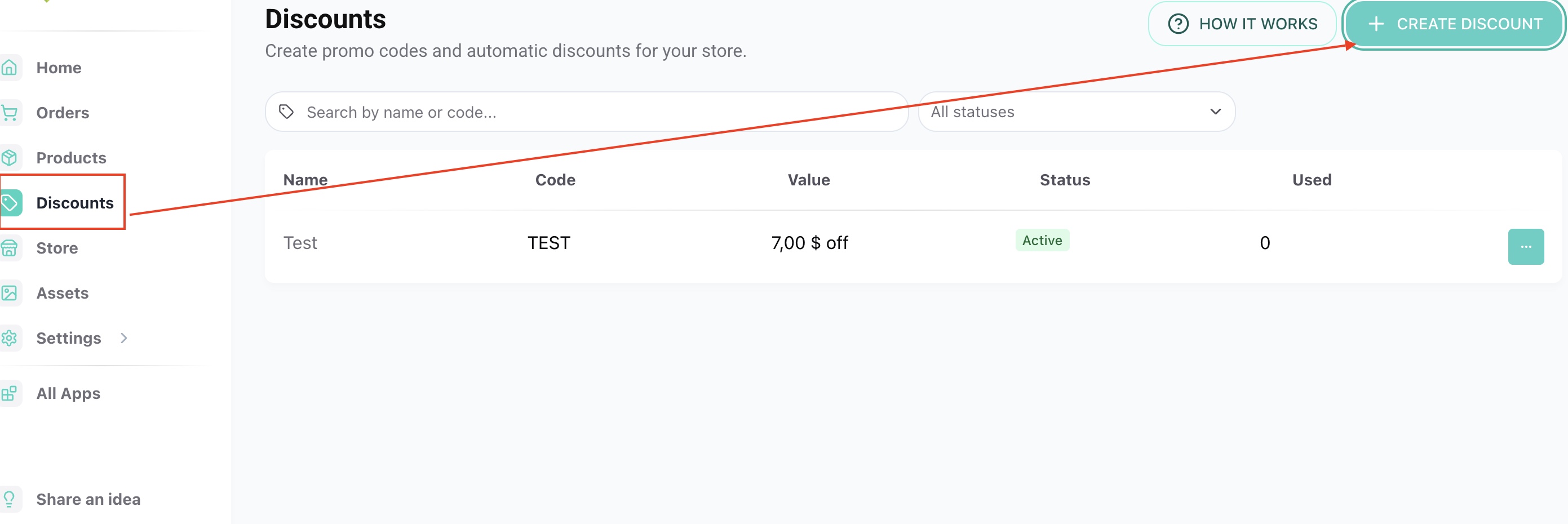The image size is (1568, 524).
Task: Click the Test discount row name
Action: (300, 243)
